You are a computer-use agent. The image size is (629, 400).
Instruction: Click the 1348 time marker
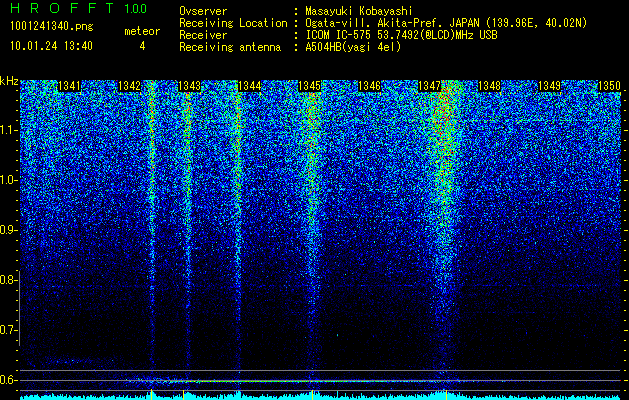[490, 86]
